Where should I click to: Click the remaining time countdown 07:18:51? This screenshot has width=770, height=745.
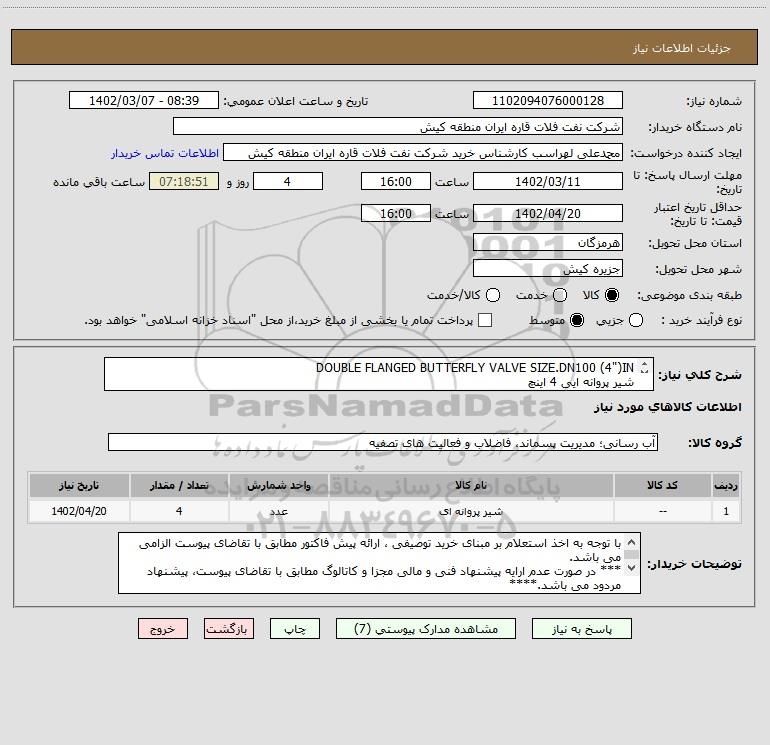184,181
